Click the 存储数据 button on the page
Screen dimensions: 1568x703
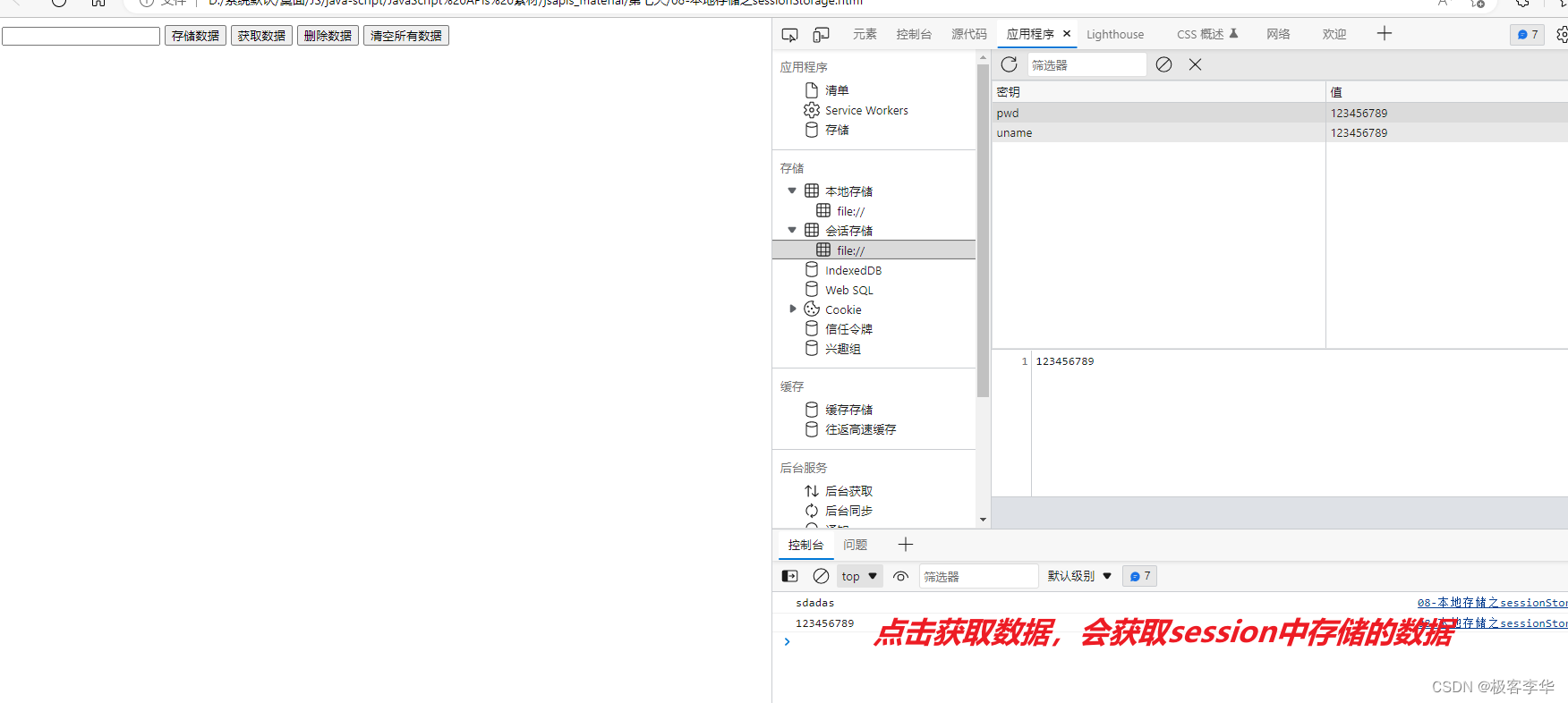(x=195, y=36)
